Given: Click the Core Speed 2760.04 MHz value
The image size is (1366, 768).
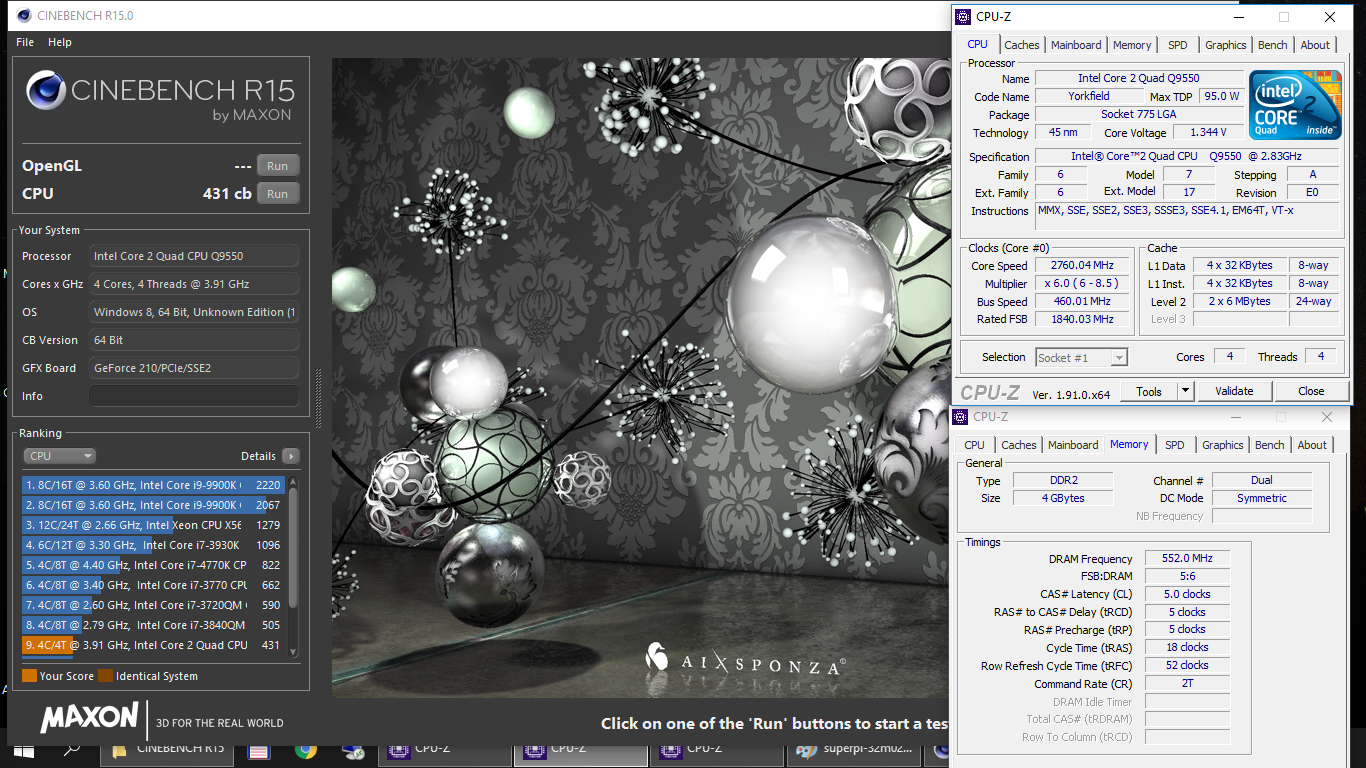Looking at the screenshot, I should pyautogui.click(x=1081, y=265).
